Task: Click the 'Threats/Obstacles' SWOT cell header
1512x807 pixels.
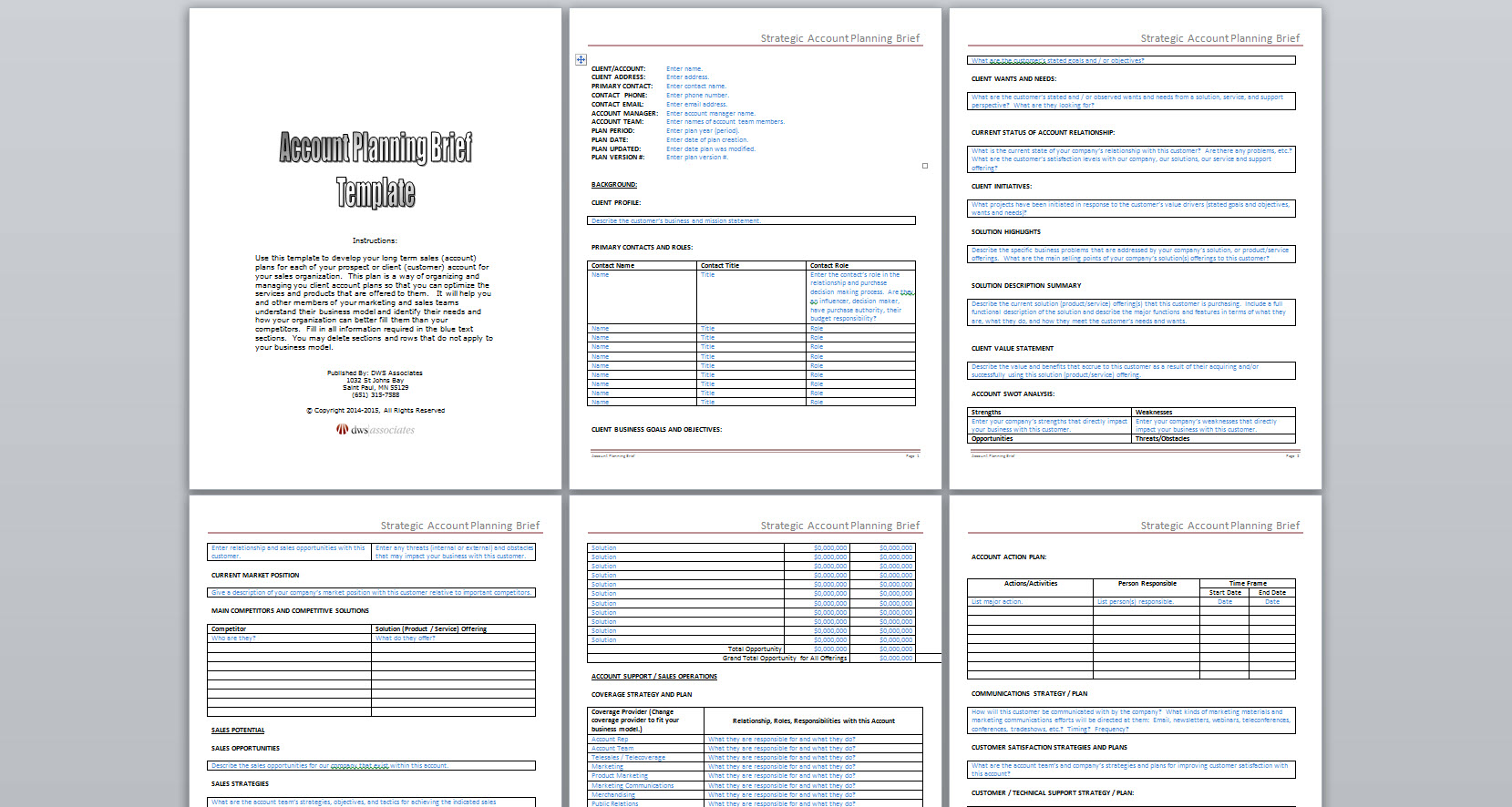Action: (x=1163, y=439)
